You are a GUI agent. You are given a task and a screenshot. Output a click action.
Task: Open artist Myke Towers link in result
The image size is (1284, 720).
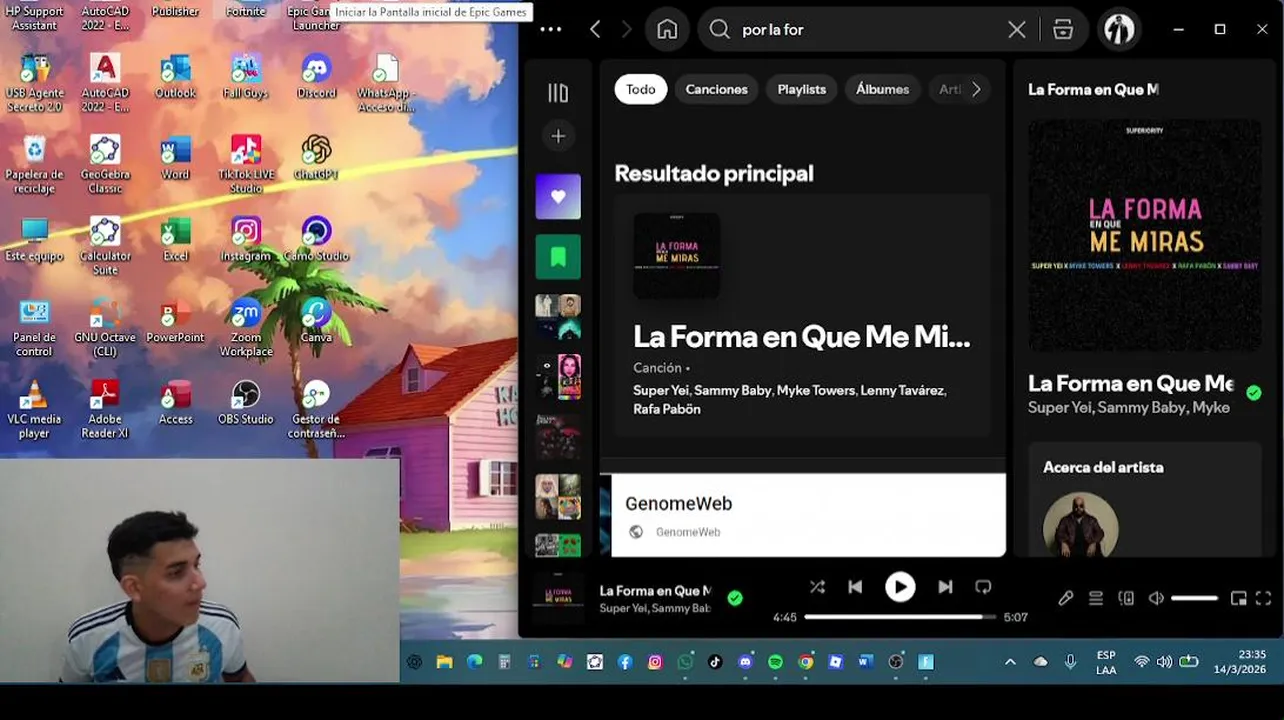pos(816,390)
